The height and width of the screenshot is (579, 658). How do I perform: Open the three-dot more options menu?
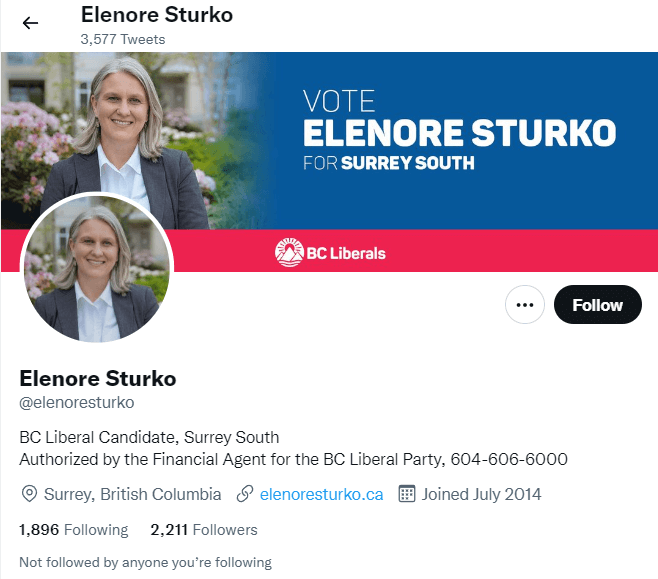tap(525, 305)
